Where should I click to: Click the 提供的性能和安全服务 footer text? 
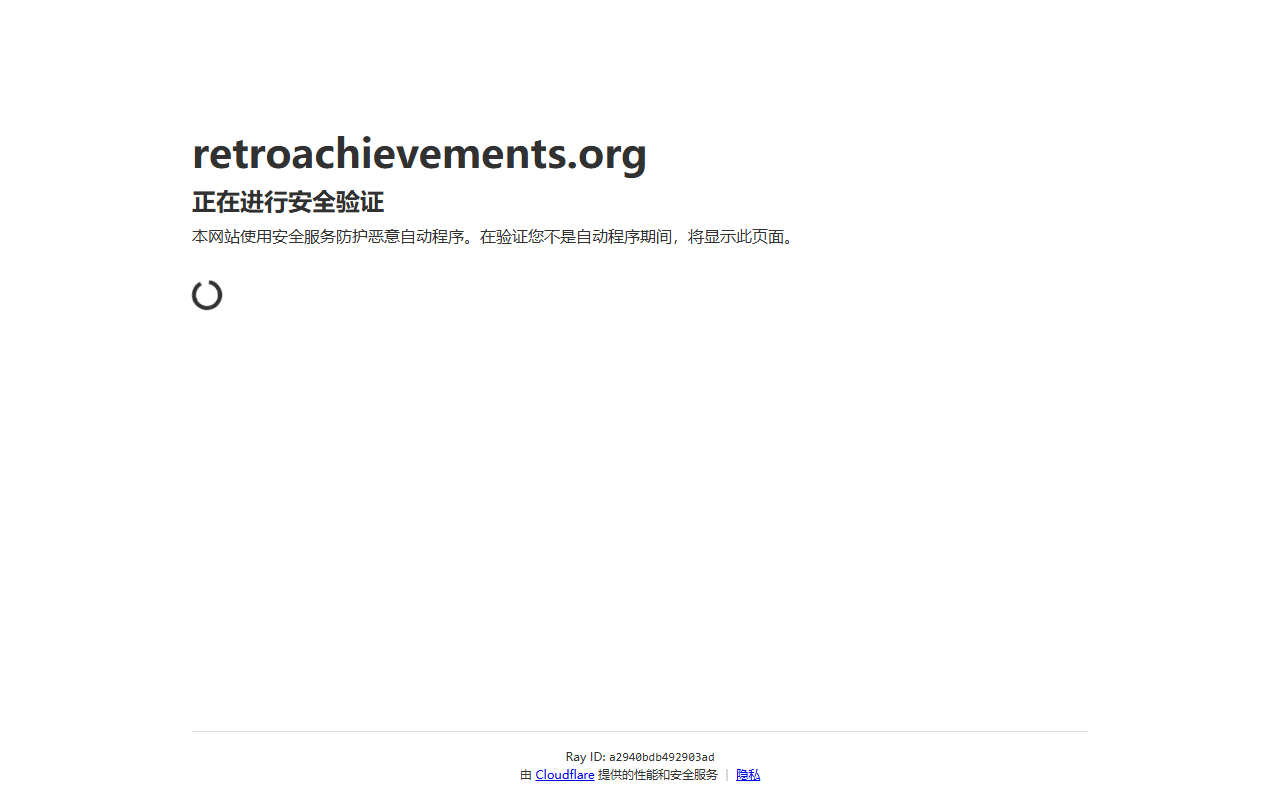(x=658, y=775)
